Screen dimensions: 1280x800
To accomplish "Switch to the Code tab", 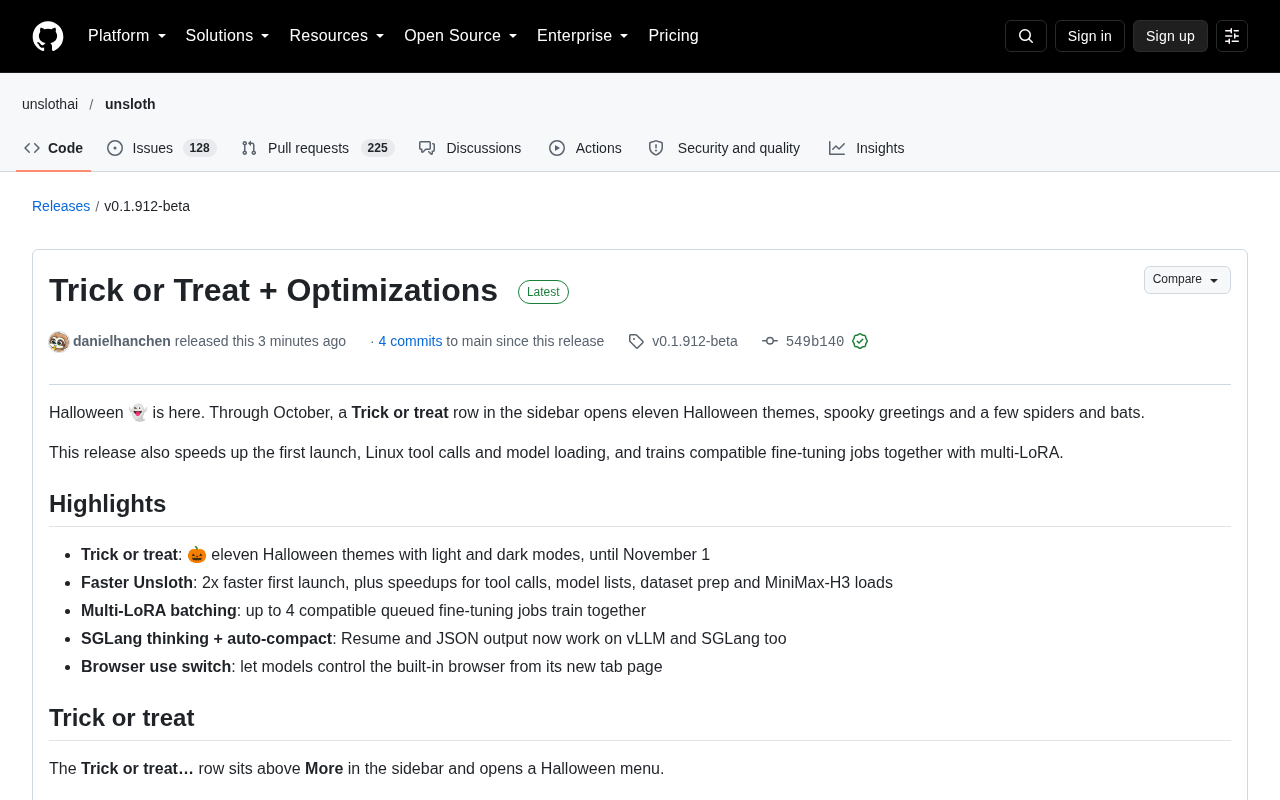I will pos(54,148).
